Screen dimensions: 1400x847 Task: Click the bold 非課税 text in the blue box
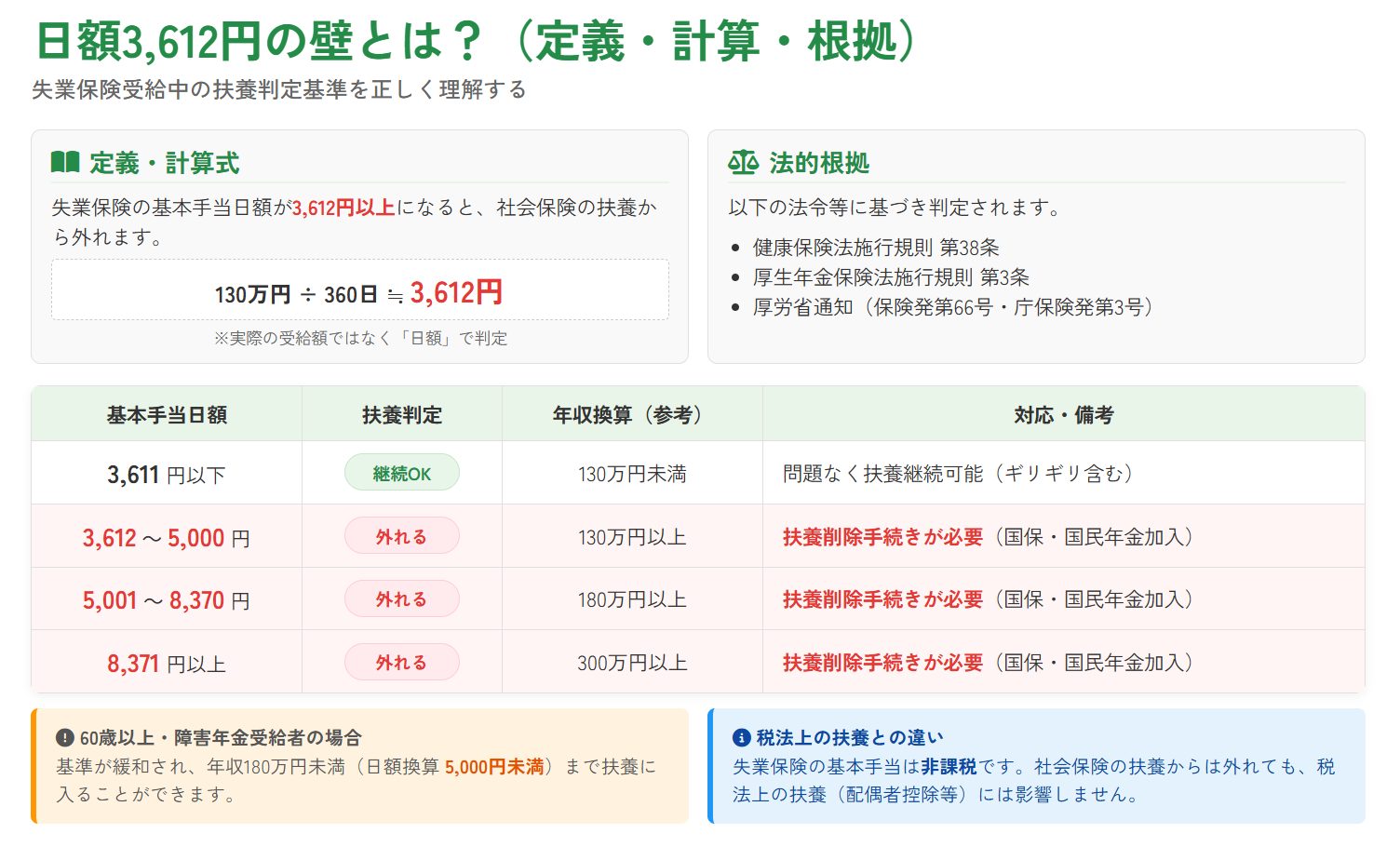point(948,767)
